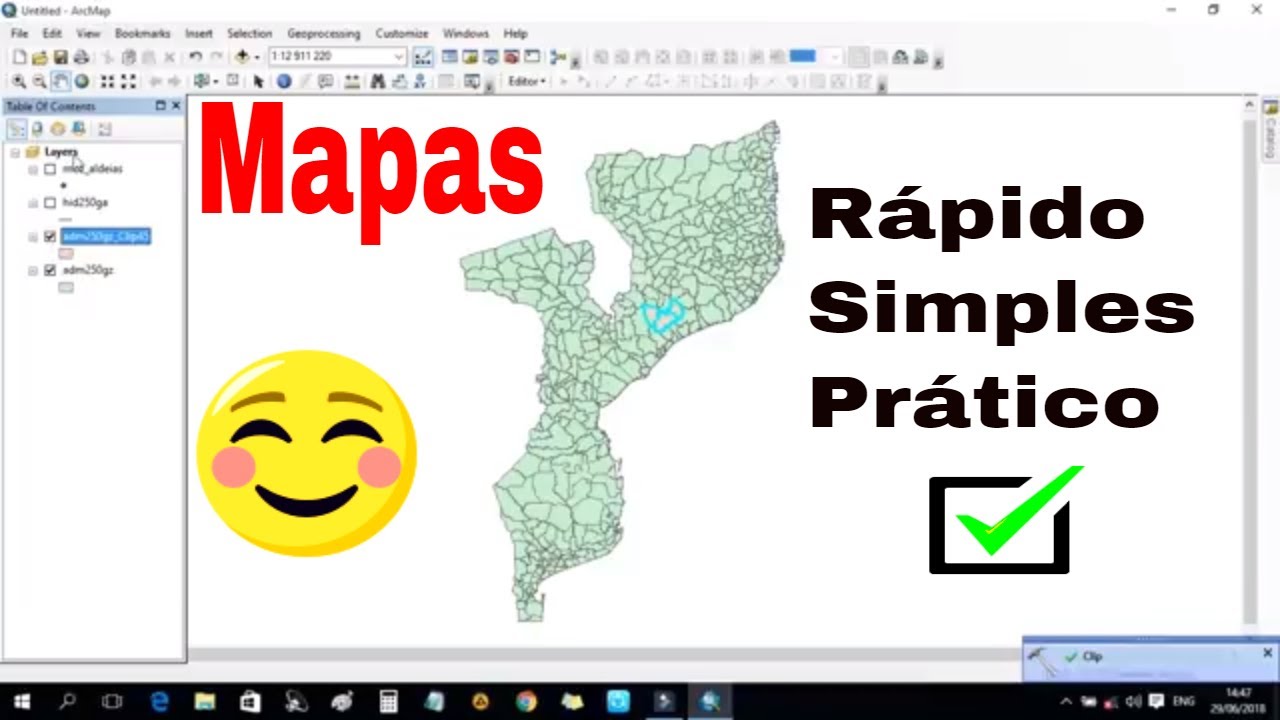
Task: Open the Selection menu
Action: pos(249,33)
